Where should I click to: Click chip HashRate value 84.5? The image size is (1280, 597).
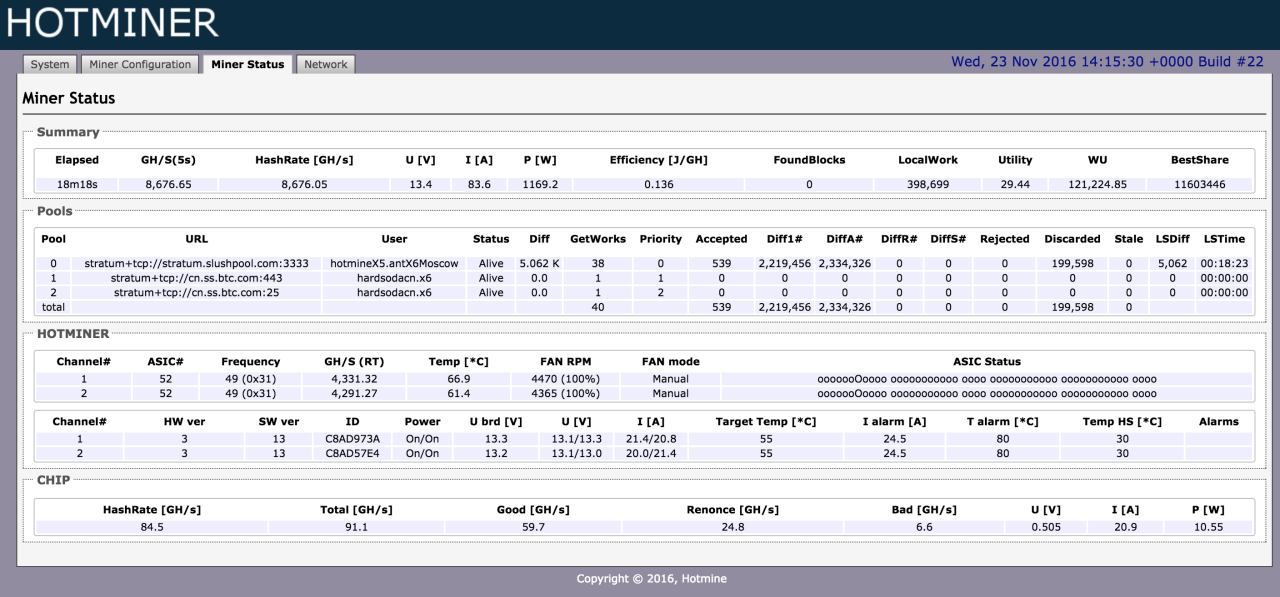tap(151, 527)
